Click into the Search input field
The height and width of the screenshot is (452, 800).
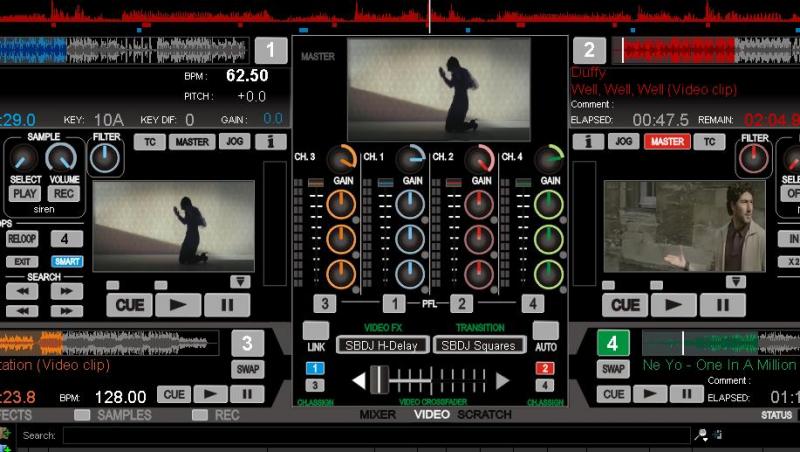[x=377, y=436]
